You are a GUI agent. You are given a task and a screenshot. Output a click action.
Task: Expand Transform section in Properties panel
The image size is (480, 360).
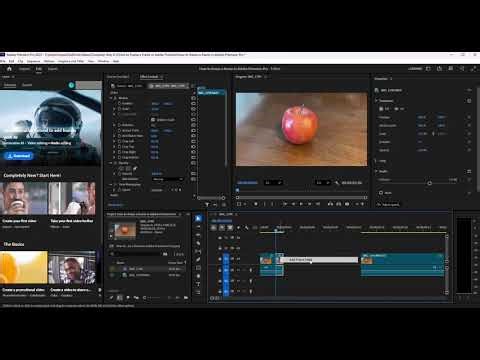pos(377,101)
